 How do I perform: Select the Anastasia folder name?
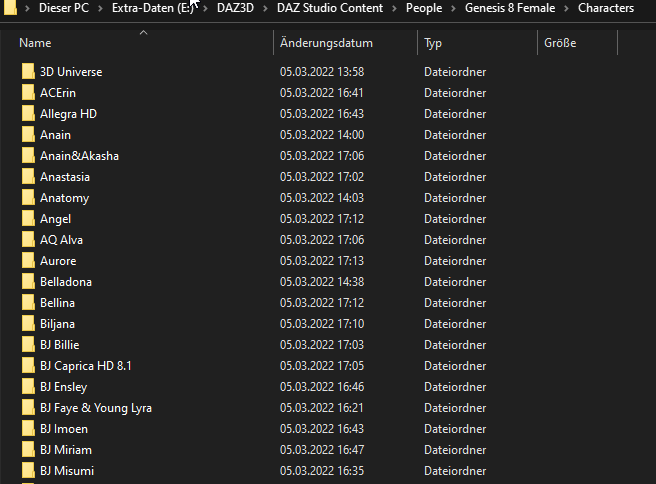[x=65, y=177]
